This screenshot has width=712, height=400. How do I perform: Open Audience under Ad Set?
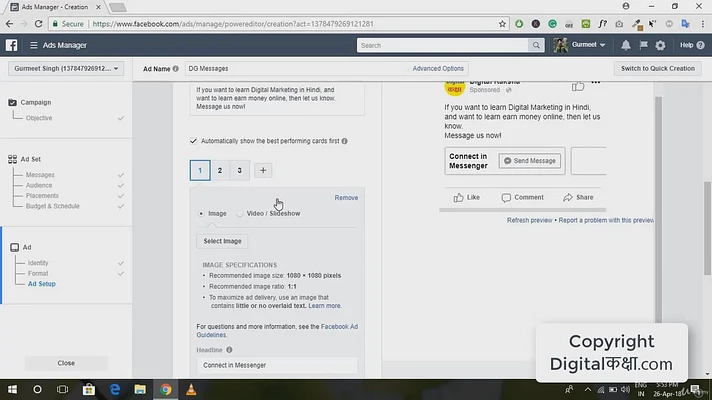point(39,185)
